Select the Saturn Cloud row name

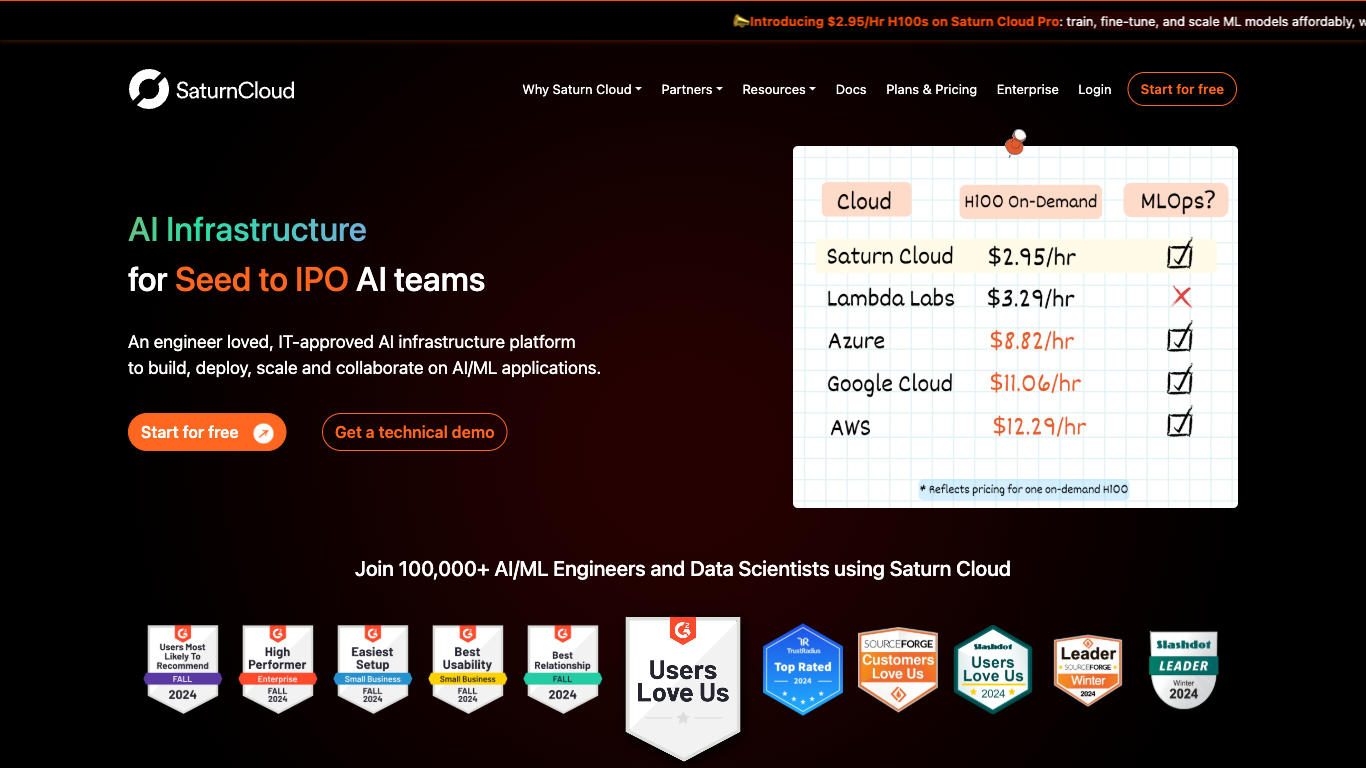click(890, 256)
